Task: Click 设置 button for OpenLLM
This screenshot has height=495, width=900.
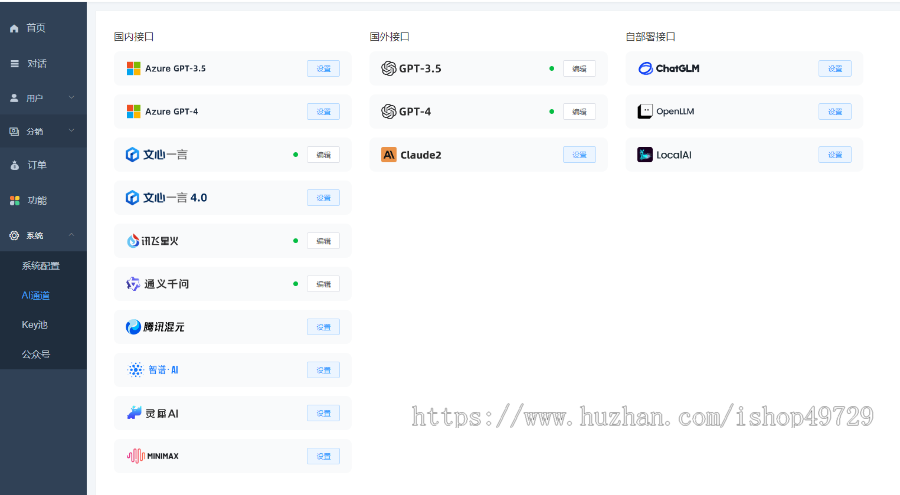Action: click(x=835, y=111)
